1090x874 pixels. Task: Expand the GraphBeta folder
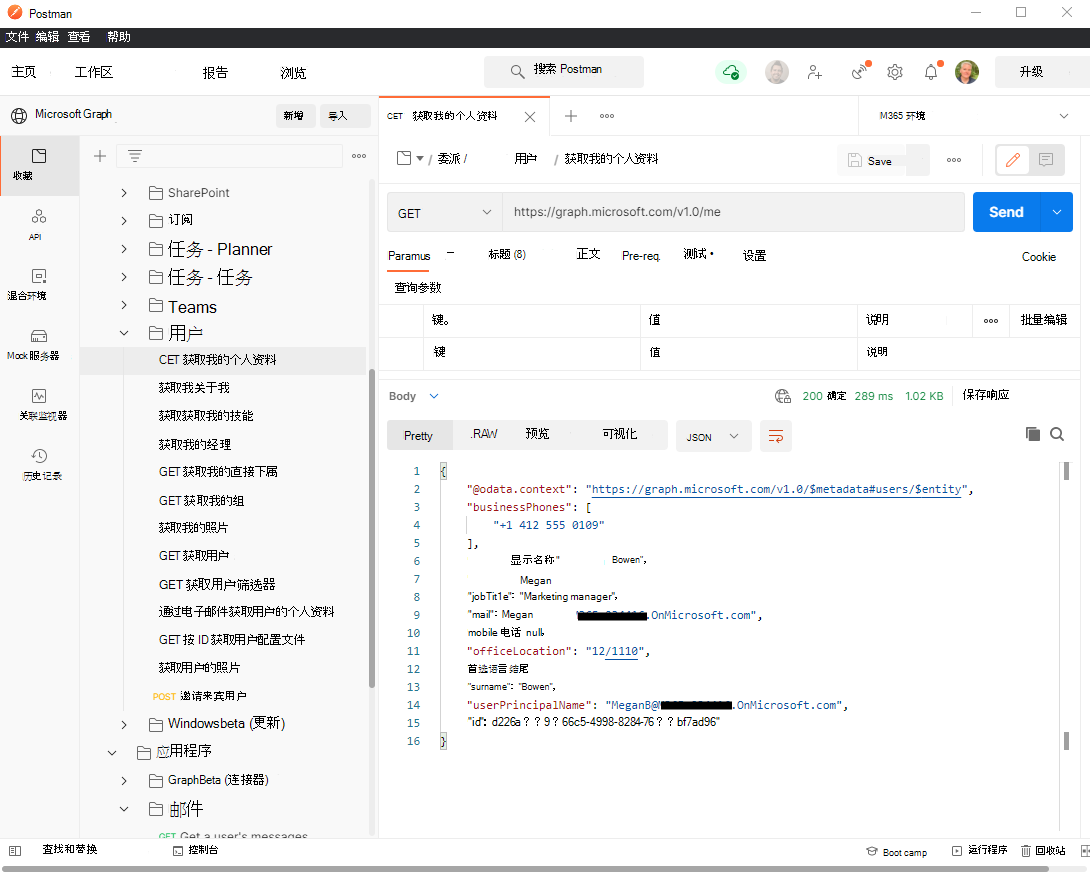124,781
